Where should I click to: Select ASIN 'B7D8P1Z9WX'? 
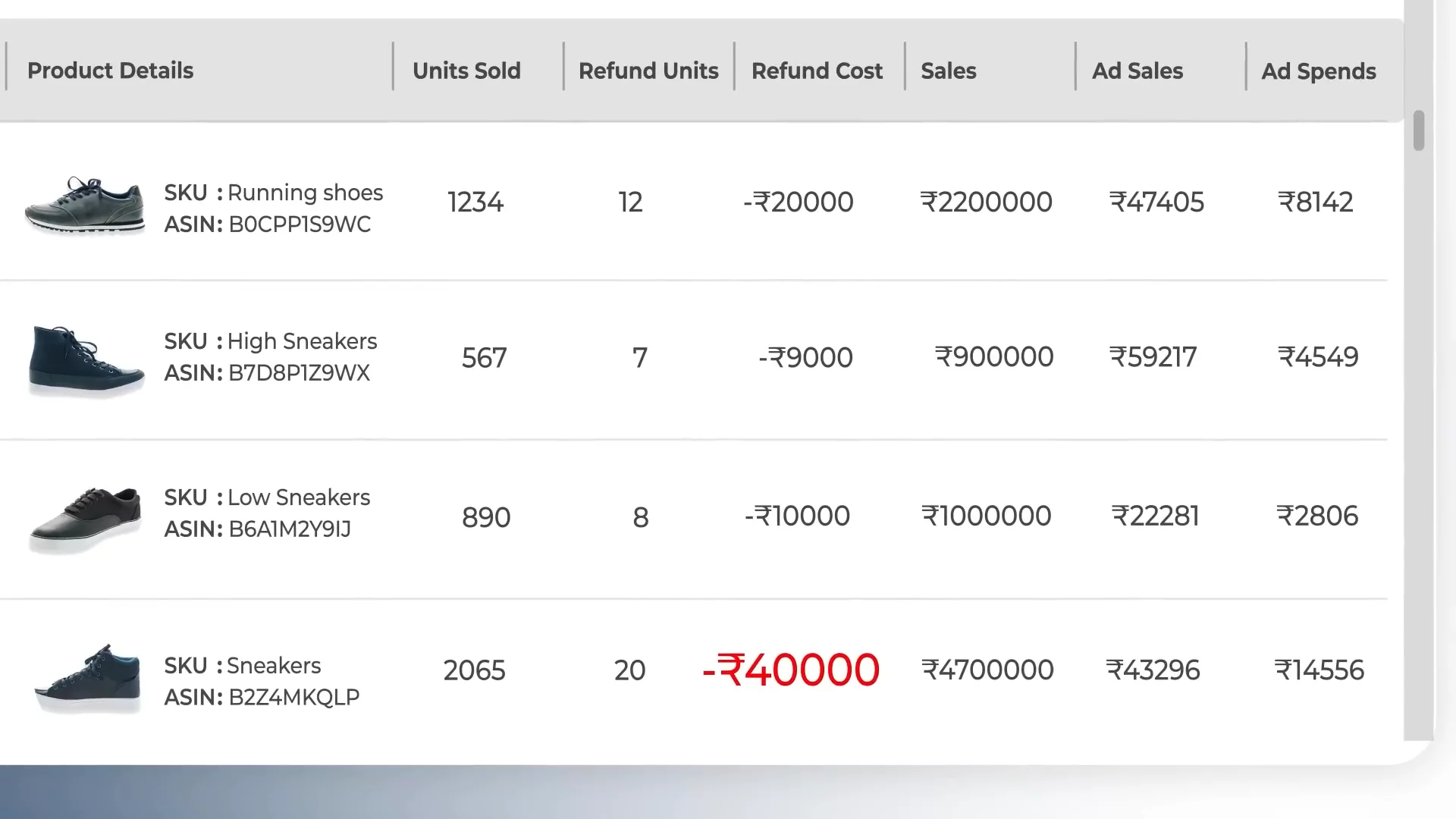(299, 373)
